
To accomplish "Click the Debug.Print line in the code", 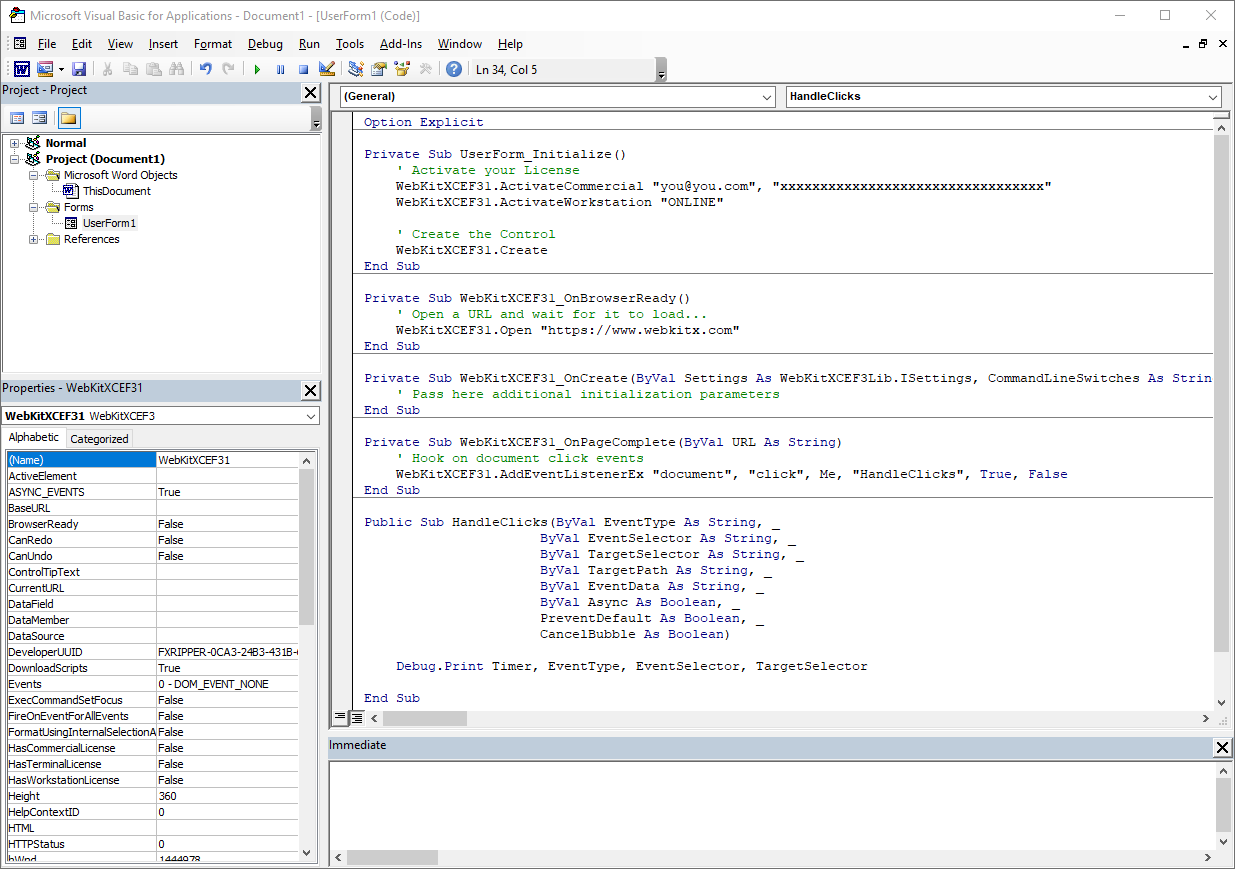I will tap(631, 666).
